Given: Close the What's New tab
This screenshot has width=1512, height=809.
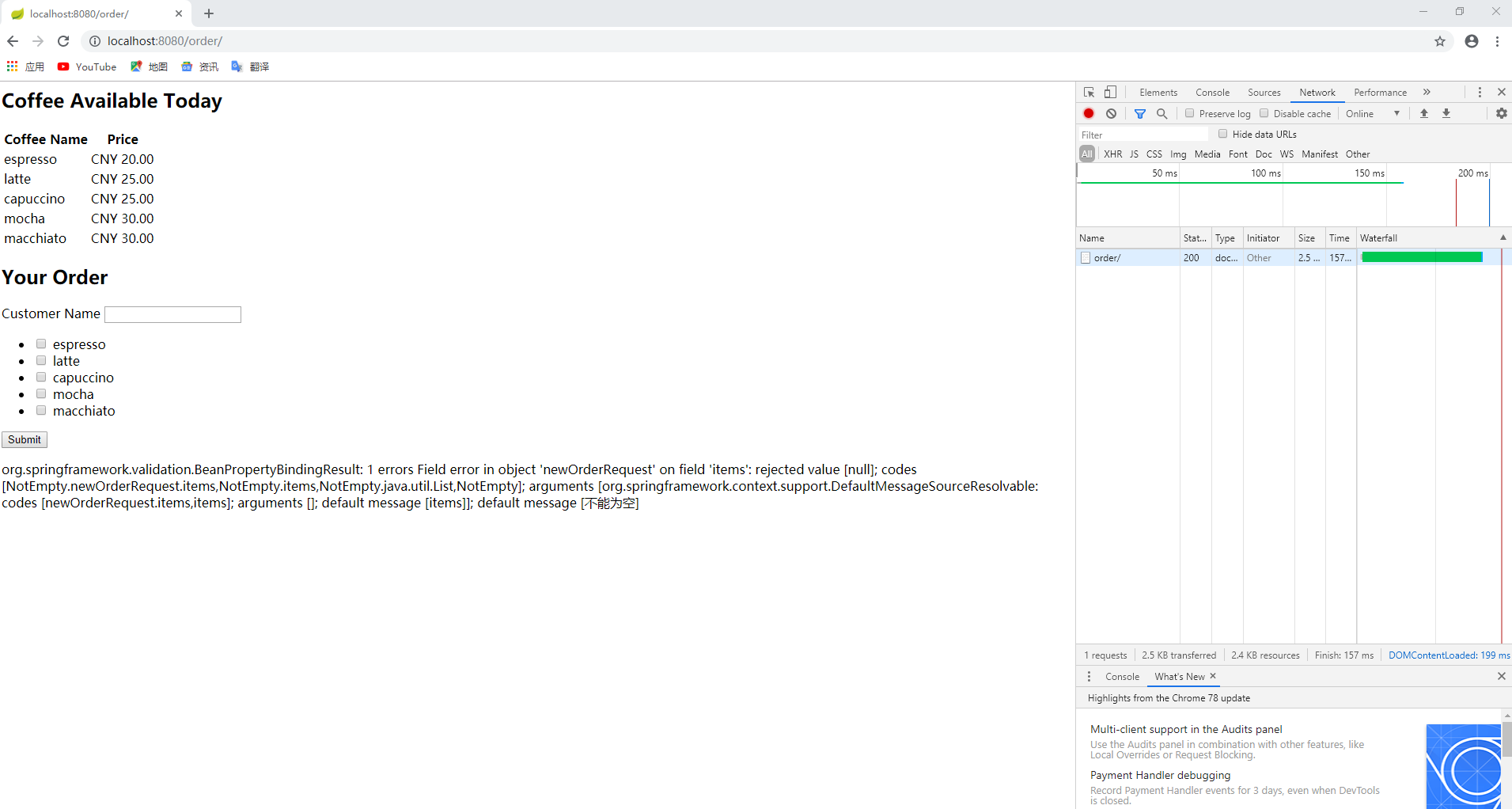Looking at the screenshot, I should click(x=1213, y=676).
